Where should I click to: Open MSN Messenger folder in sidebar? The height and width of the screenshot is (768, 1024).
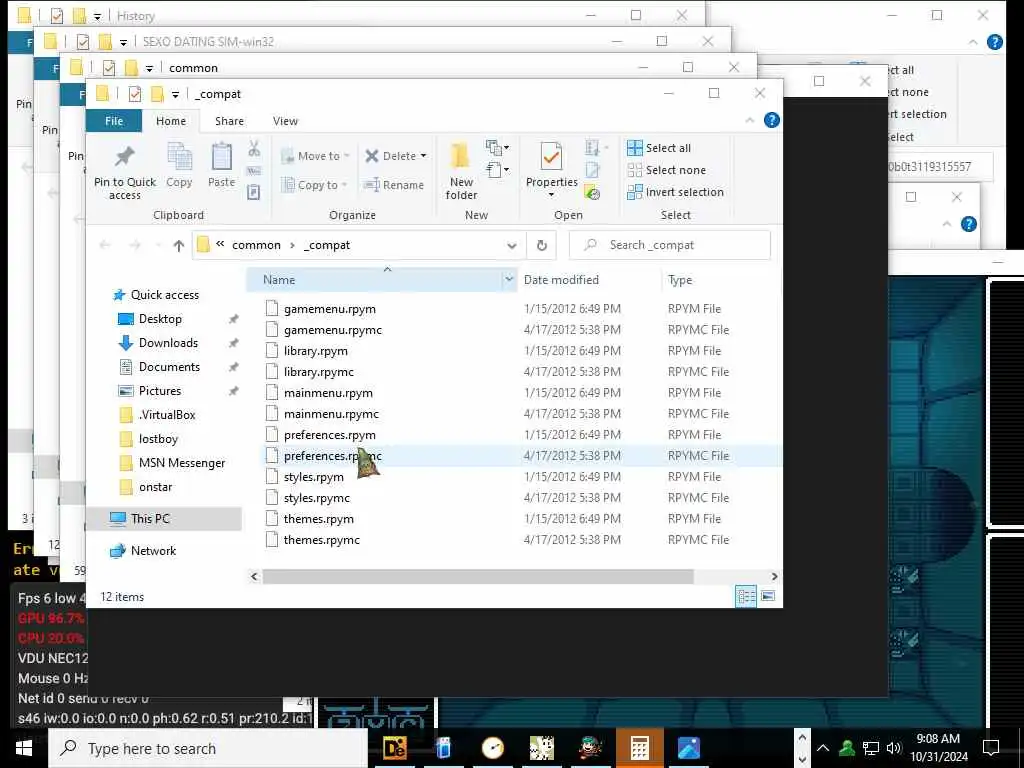[x=182, y=463]
